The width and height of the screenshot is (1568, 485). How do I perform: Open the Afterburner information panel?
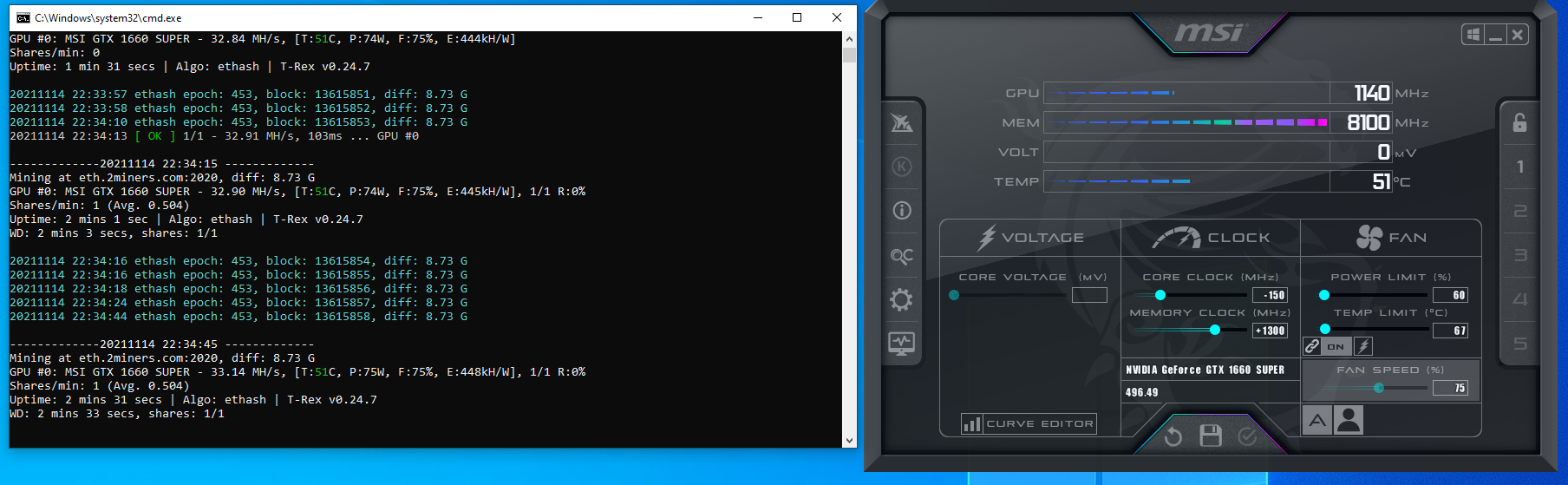point(902,211)
